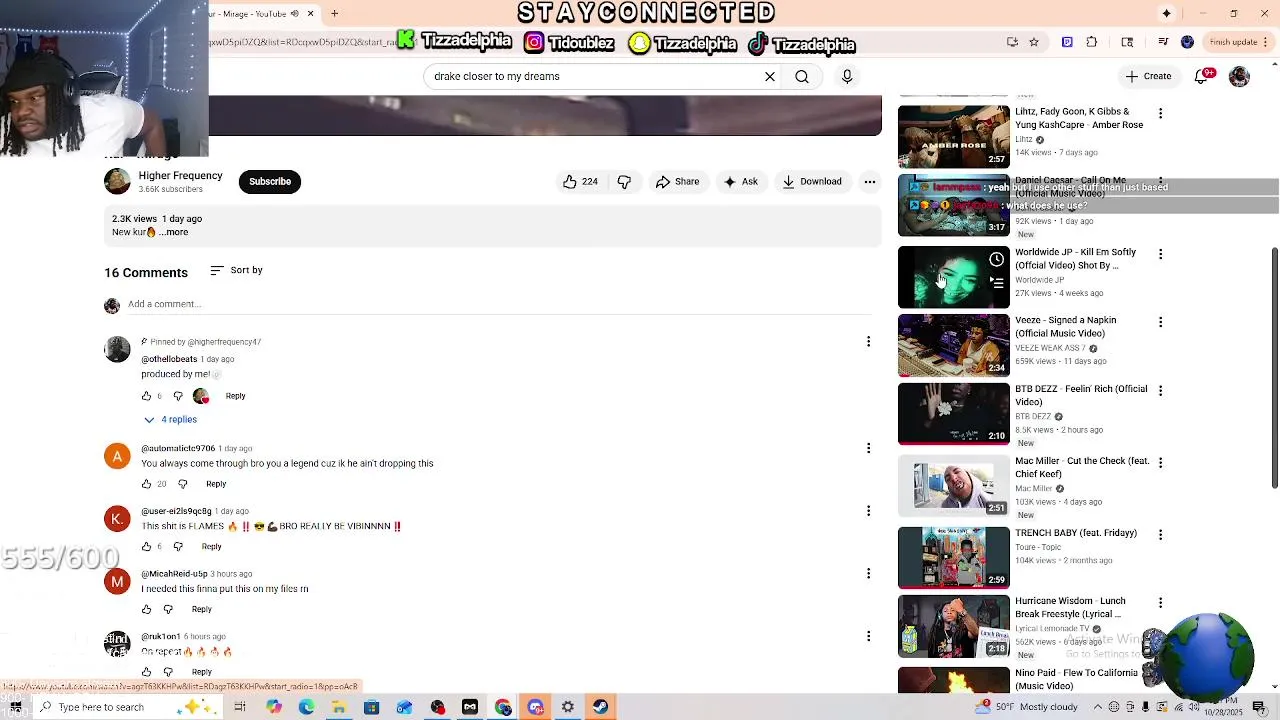The height and width of the screenshot is (720, 1280).
Task: Open the Ask AI button
Action: (x=741, y=182)
